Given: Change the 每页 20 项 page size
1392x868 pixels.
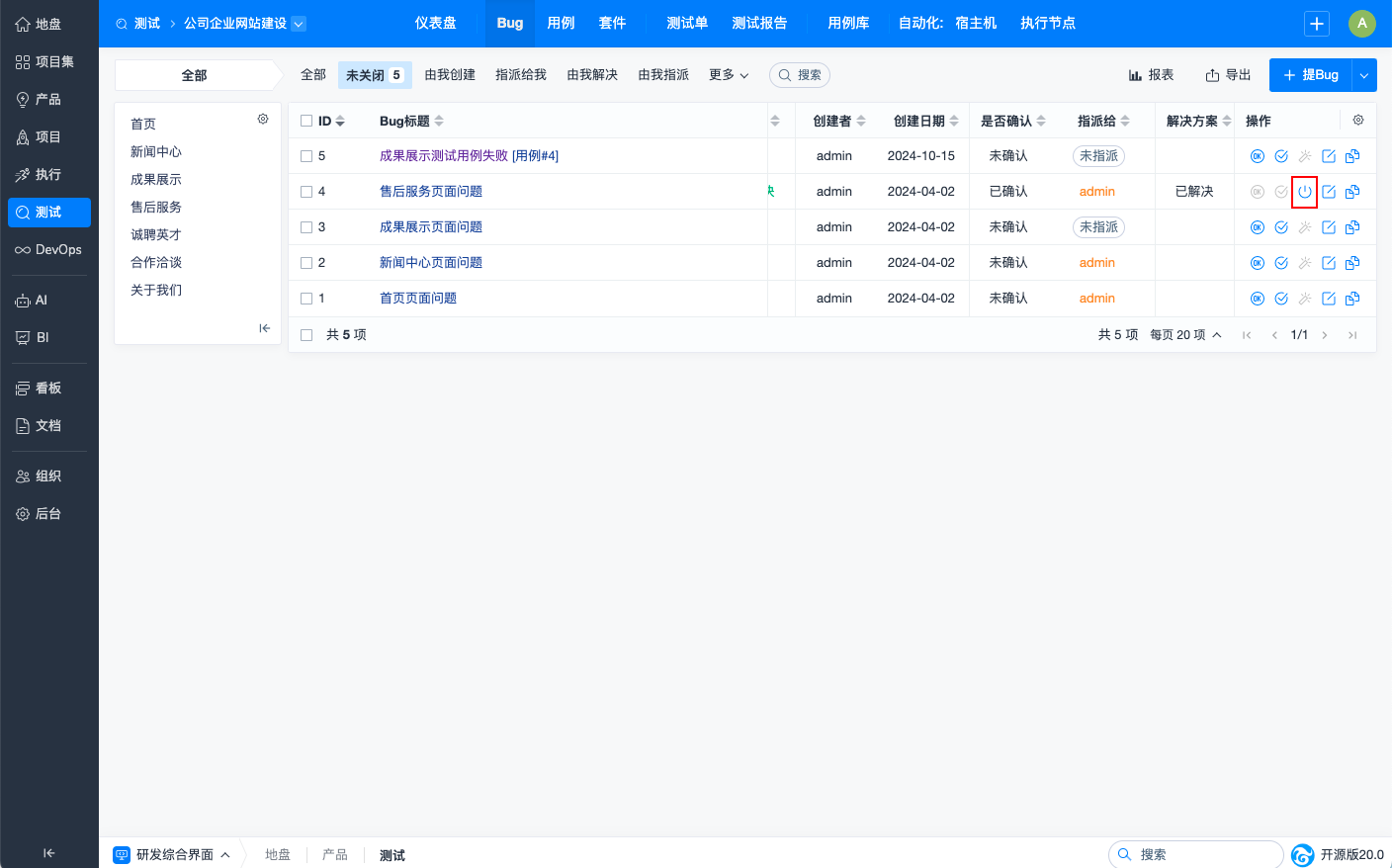Looking at the screenshot, I should (x=1185, y=335).
